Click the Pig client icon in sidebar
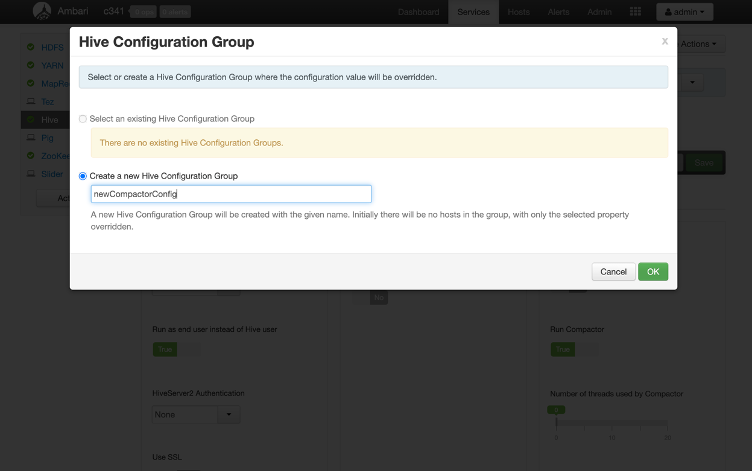The height and width of the screenshot is (472, 752). [31, 137]
